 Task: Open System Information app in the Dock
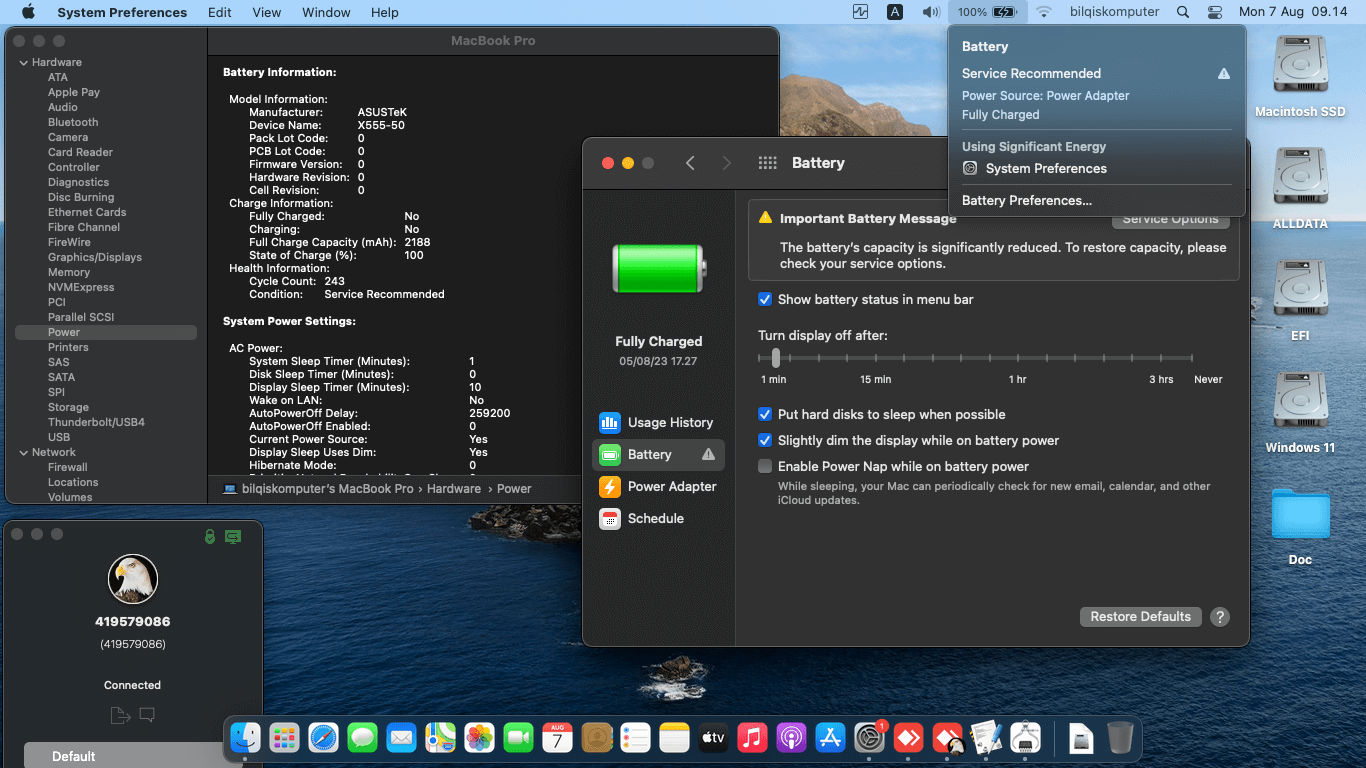1026,738
